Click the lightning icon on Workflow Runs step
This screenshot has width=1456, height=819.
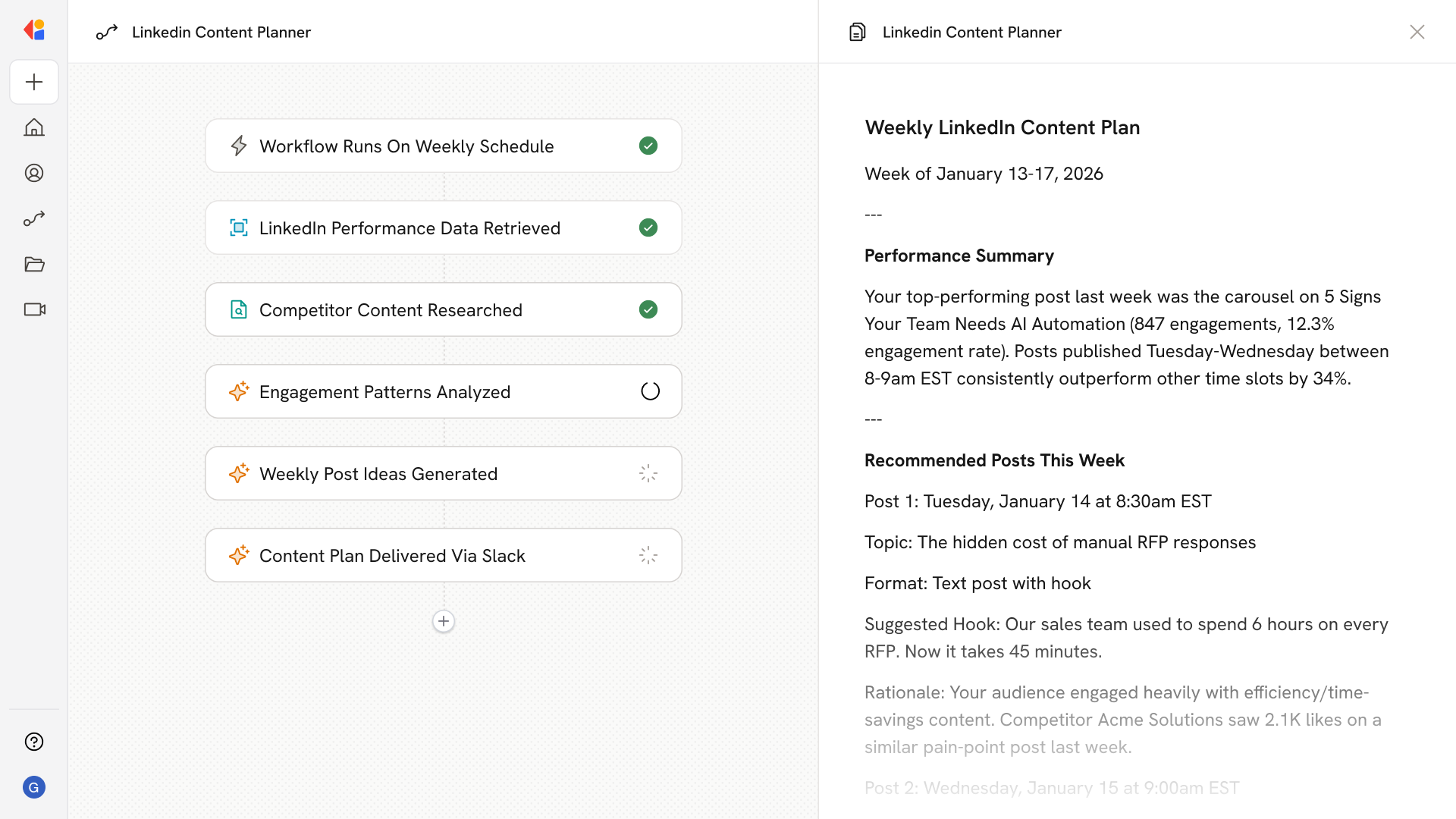239,146
